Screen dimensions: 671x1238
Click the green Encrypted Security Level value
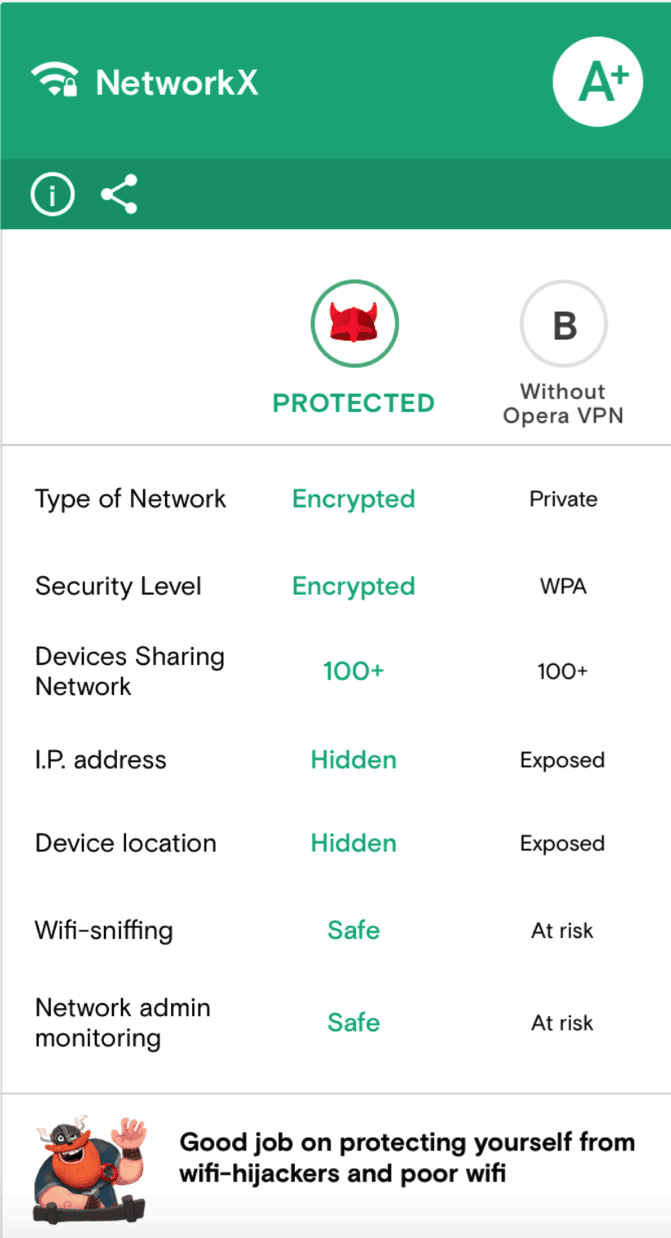[354, 586]
